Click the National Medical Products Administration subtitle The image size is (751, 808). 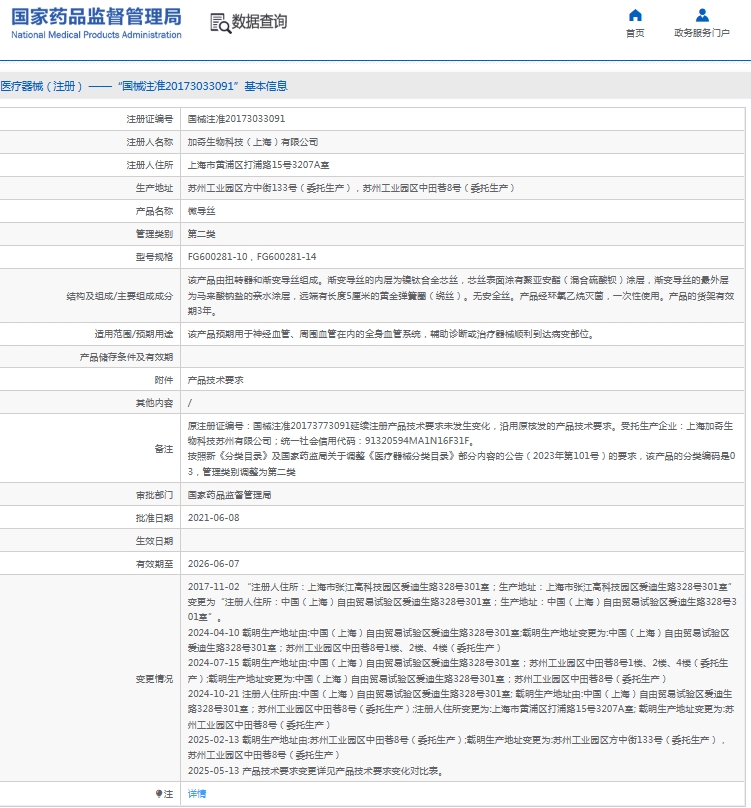click(96, 35)
